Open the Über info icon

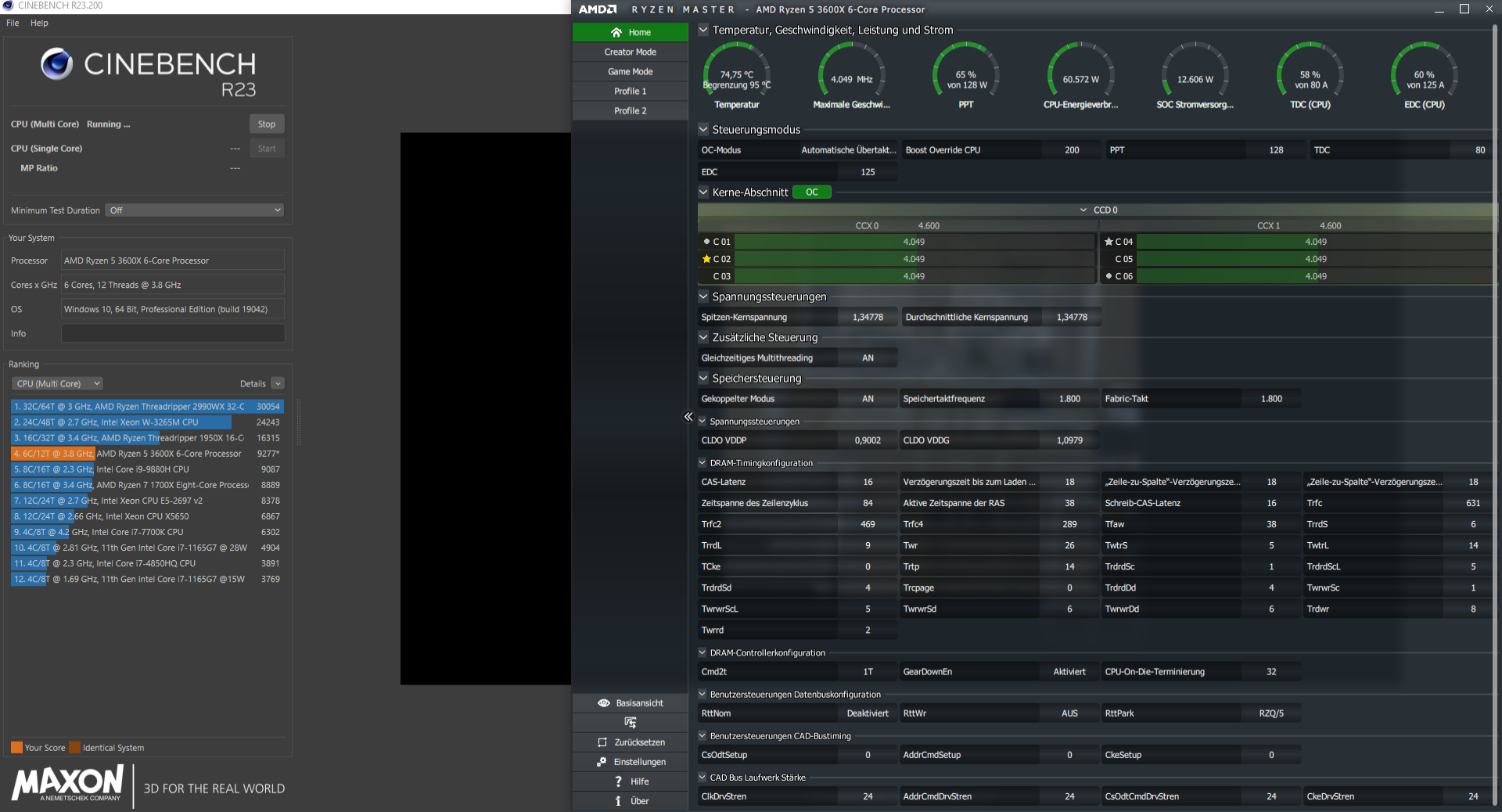[618, 801]
